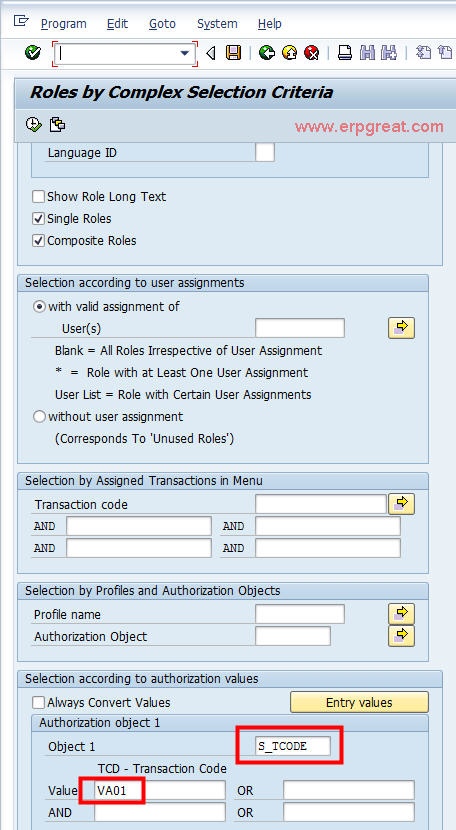Image resolution: width=456 pixels, height=830 pixels.
Task: Click the Profile name input field
Action: [x=300, y=615]
